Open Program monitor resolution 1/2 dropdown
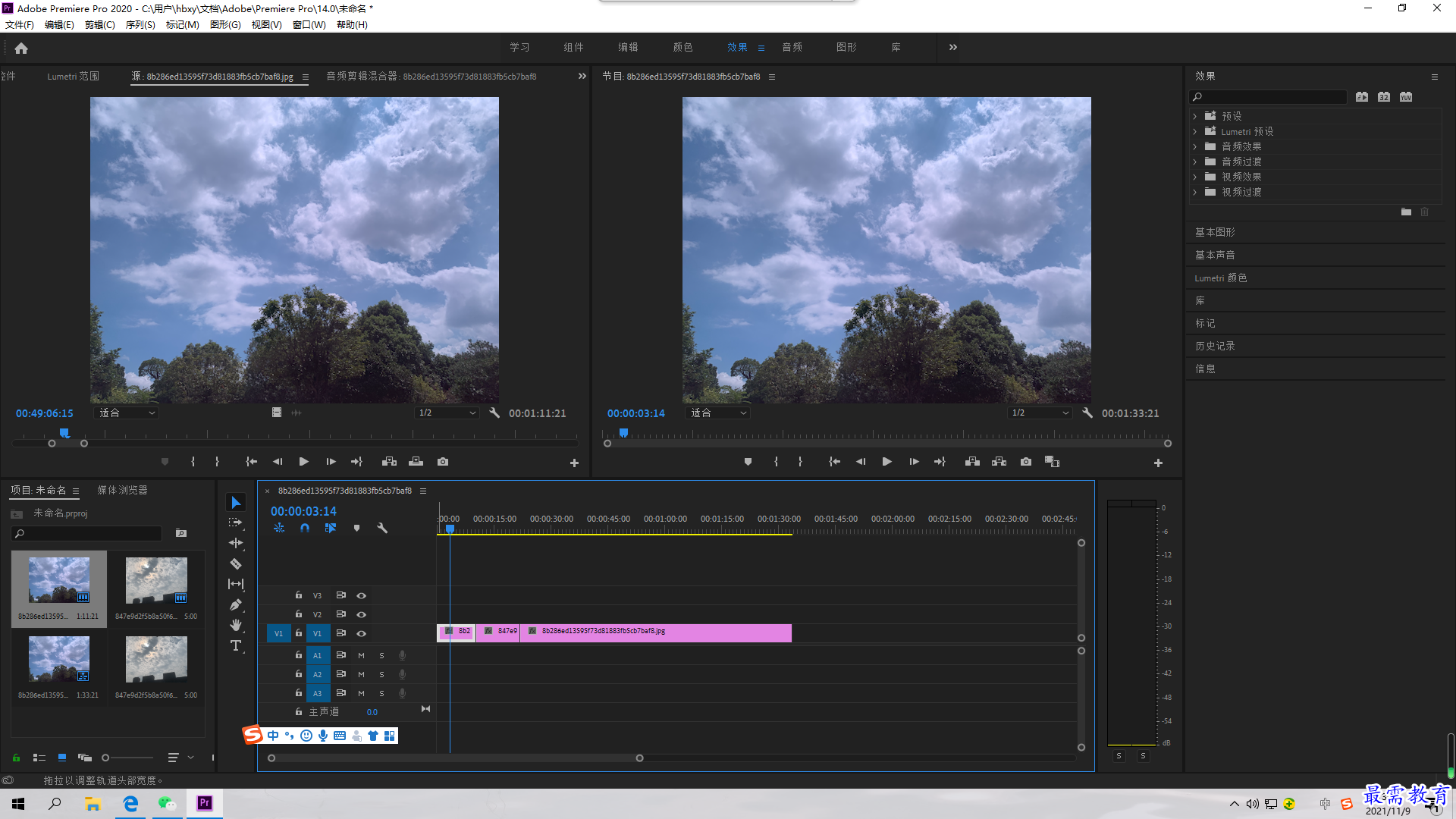1456x819 pixels. point(1040,413)
